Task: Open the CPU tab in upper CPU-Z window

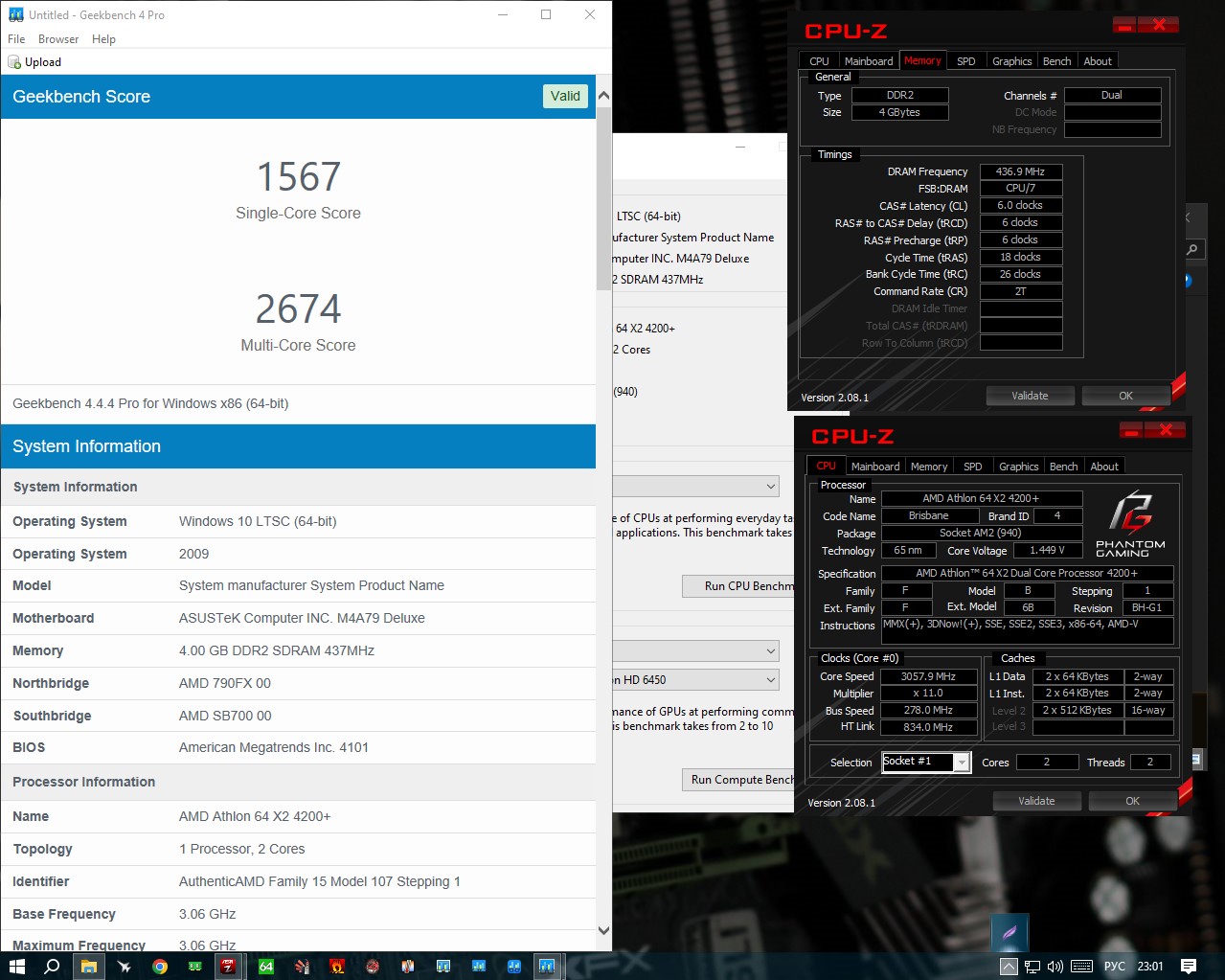Action: (x=819, y=61)
